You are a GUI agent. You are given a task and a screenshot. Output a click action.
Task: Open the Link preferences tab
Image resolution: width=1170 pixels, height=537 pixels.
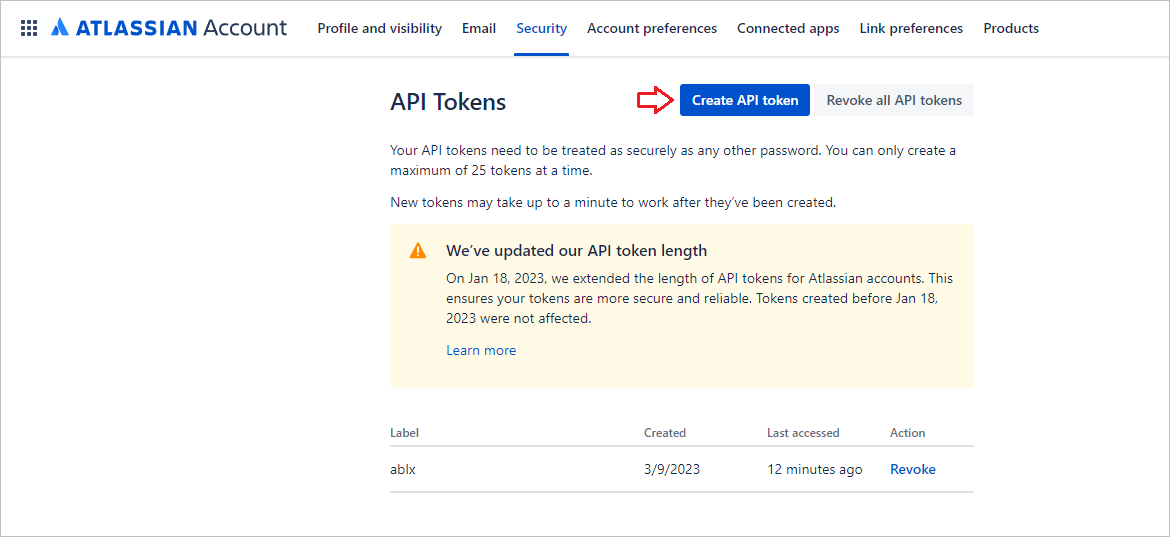pyautogui.click(x=911, y=28)
